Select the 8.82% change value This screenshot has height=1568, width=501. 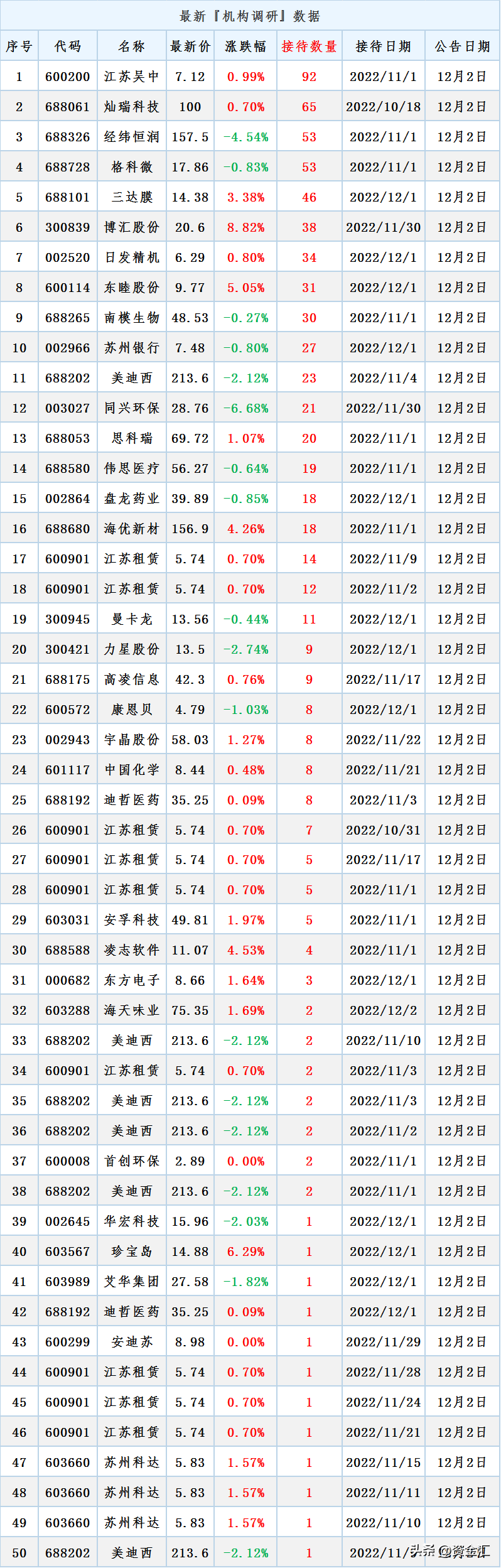246,227
